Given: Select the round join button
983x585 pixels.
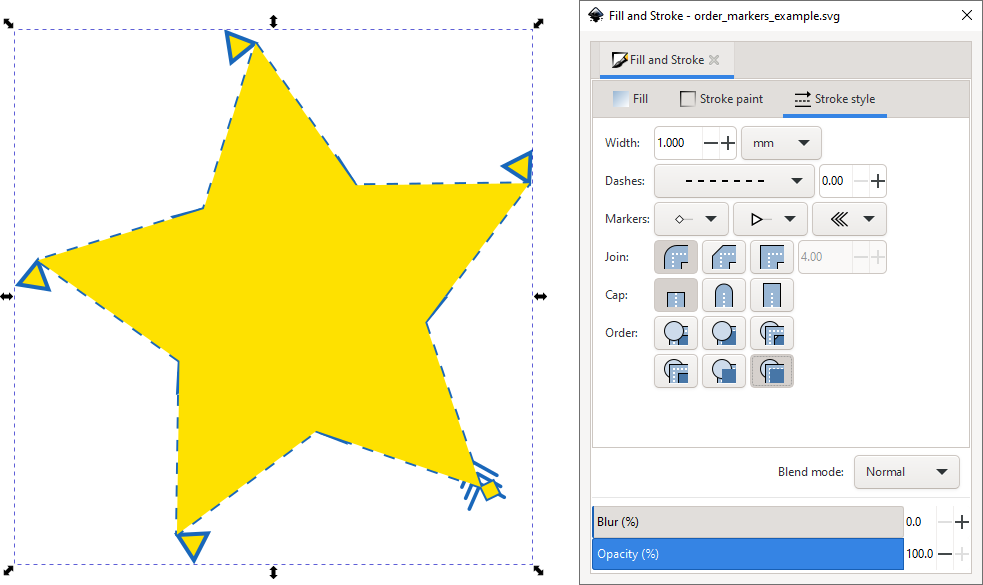Looking at the screenshot, I should tap(676, 257).
